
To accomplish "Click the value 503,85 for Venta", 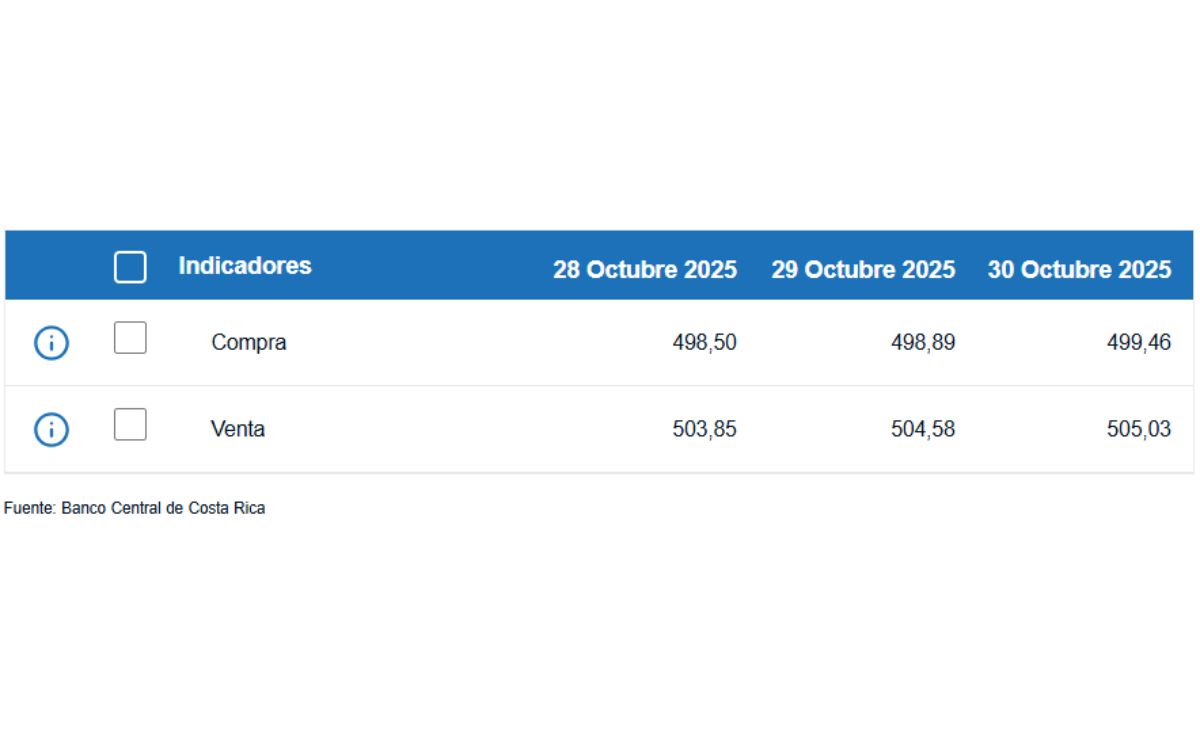I will pyautogui.click(x=705, y=429).
